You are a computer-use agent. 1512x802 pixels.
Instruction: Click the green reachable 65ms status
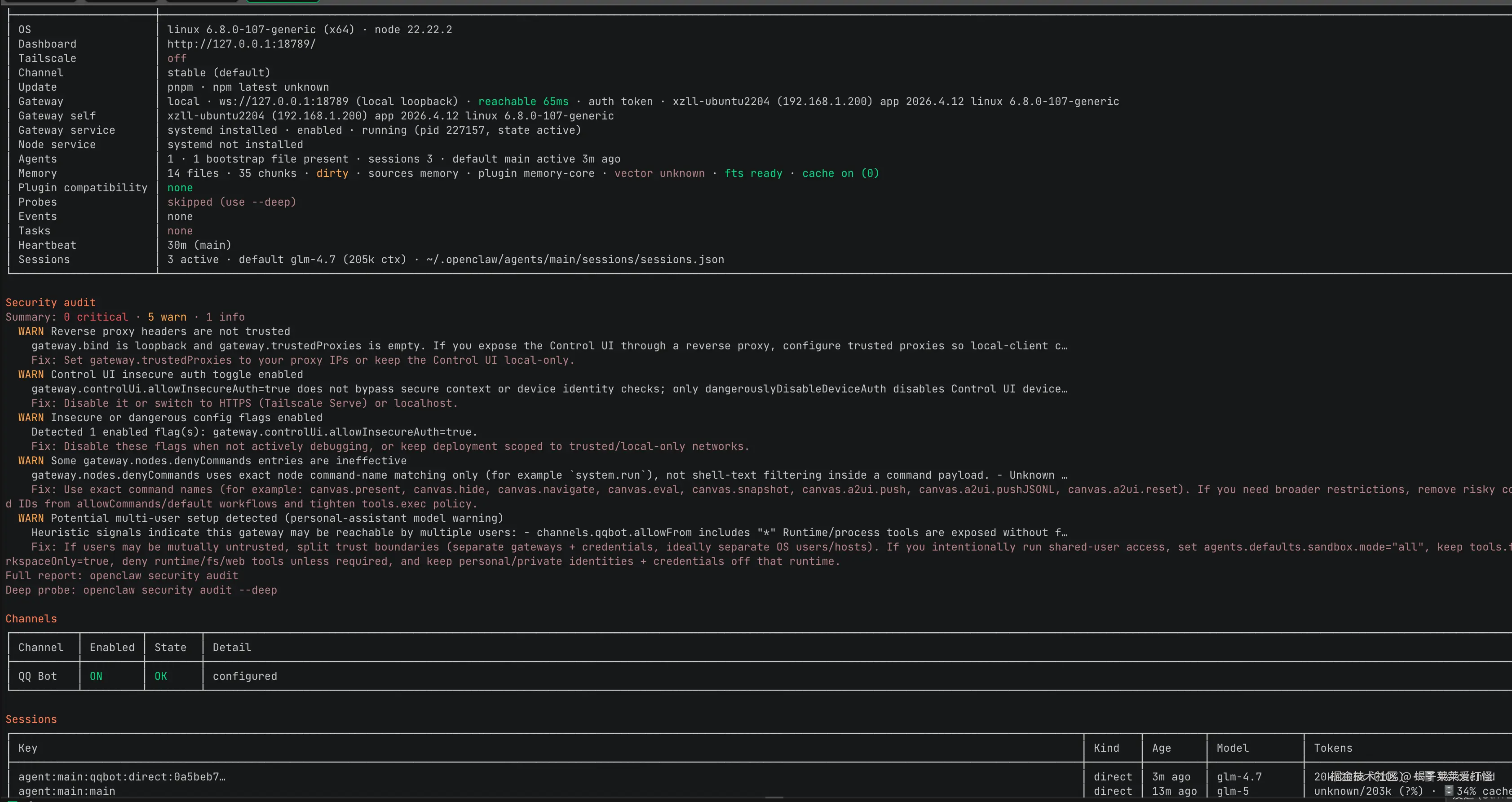click(x=523, y=101)
